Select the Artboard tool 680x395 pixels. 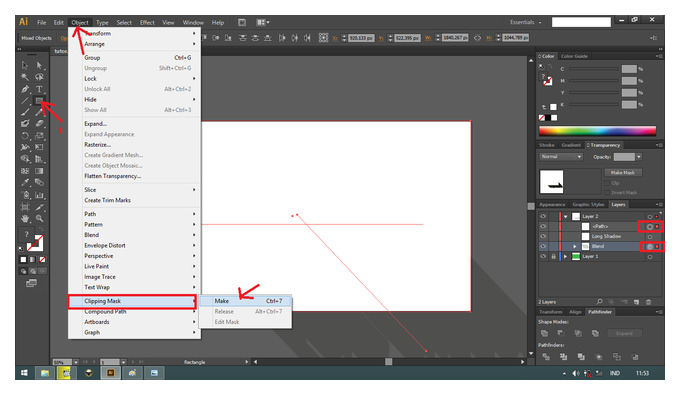[x=25, y=207]
